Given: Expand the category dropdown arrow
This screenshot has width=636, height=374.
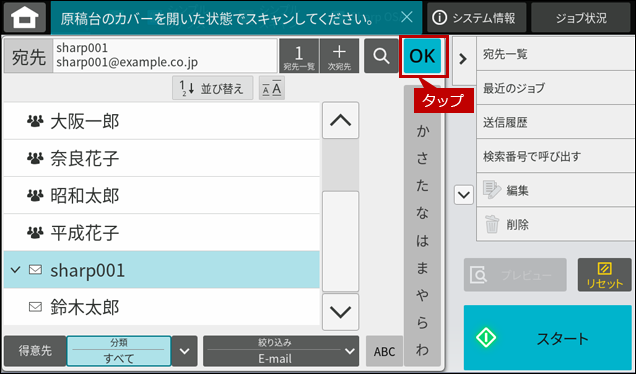Looking at the screenshot, I should (x=185, y=351).
